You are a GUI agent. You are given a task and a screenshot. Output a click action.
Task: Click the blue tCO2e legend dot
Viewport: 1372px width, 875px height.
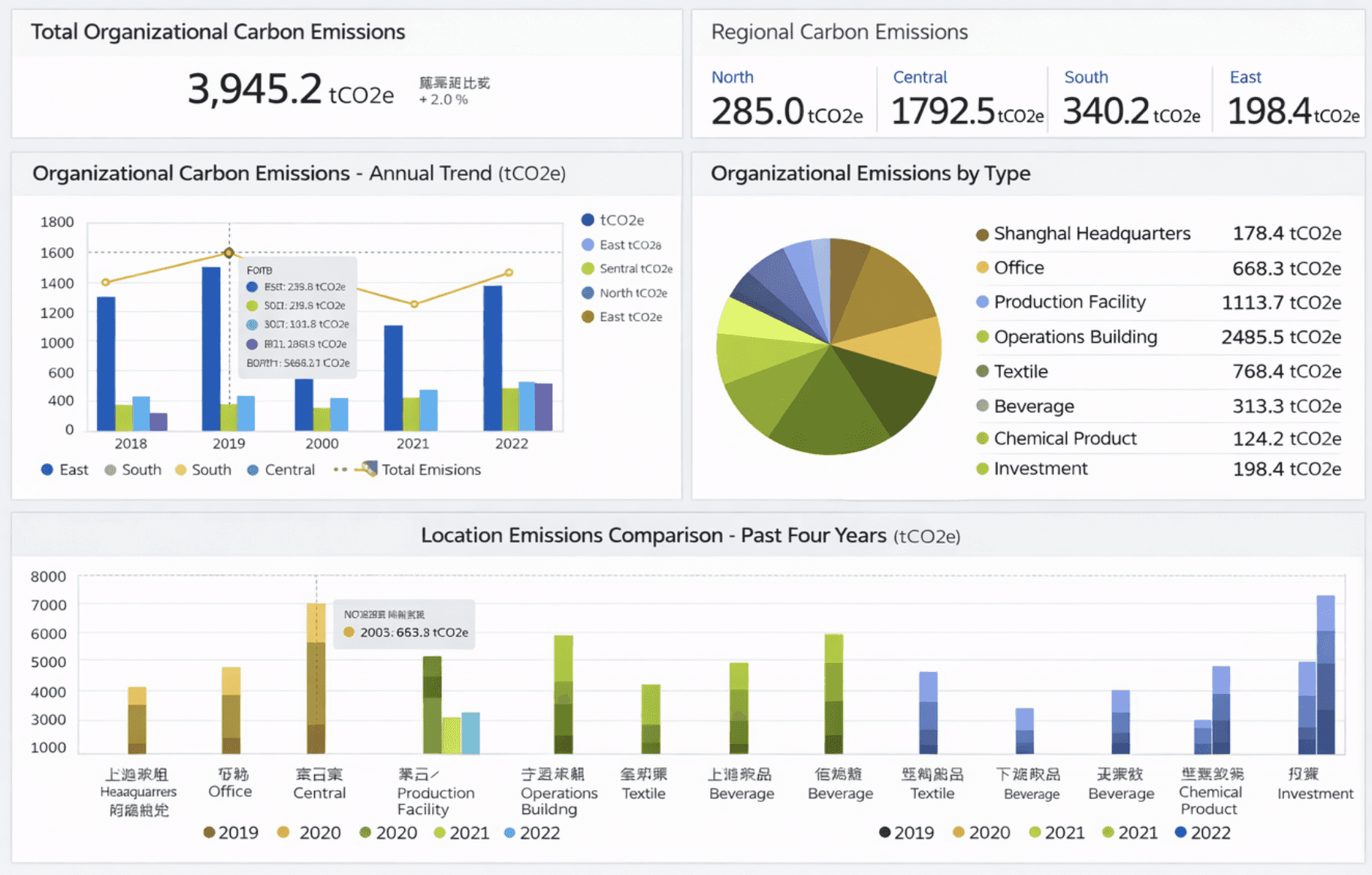click(588, 220)
